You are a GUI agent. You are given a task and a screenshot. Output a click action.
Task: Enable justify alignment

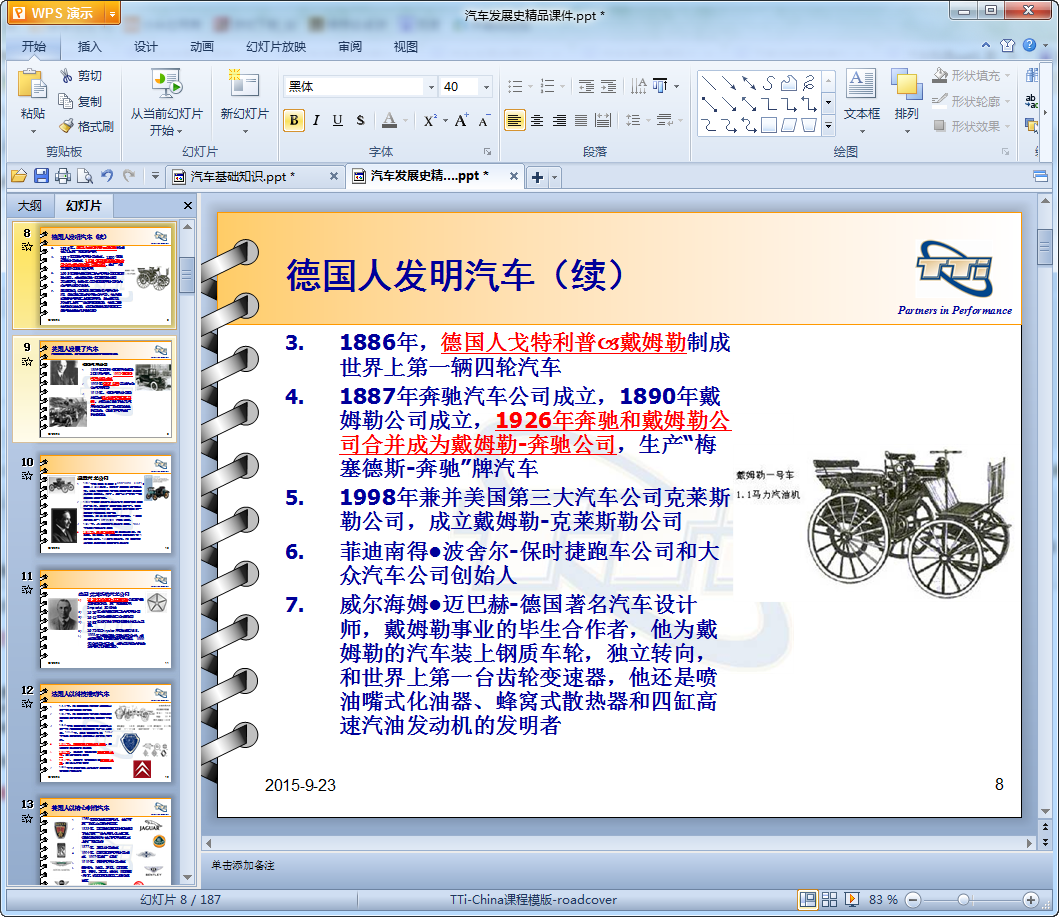(581, 121)
